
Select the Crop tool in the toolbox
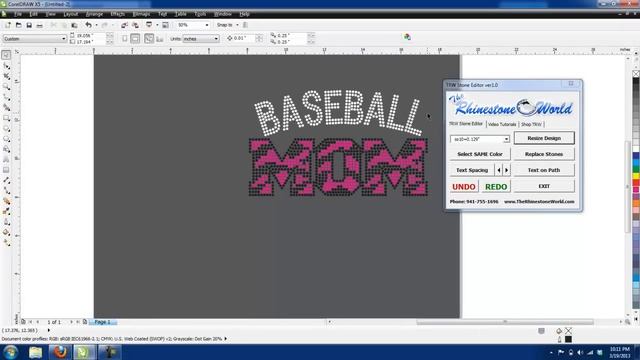[6, 76]
